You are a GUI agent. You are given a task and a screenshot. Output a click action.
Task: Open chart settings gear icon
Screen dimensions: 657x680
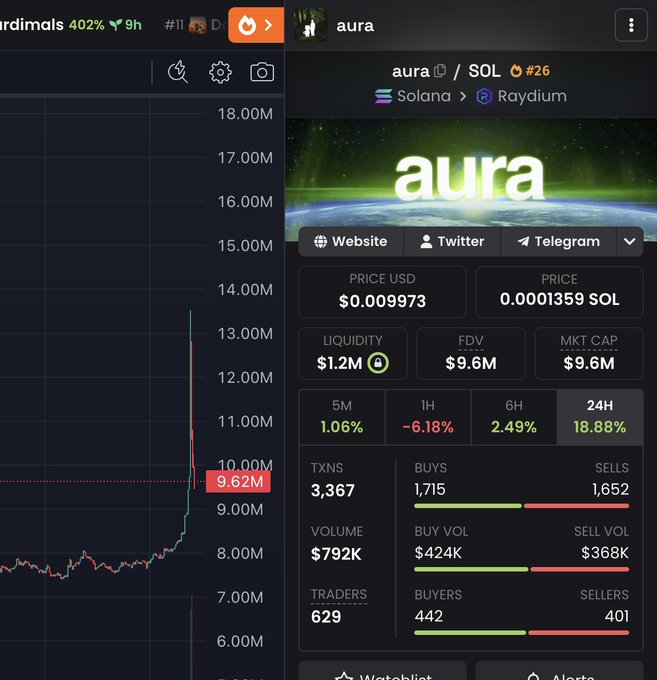[x=220, y=72]
